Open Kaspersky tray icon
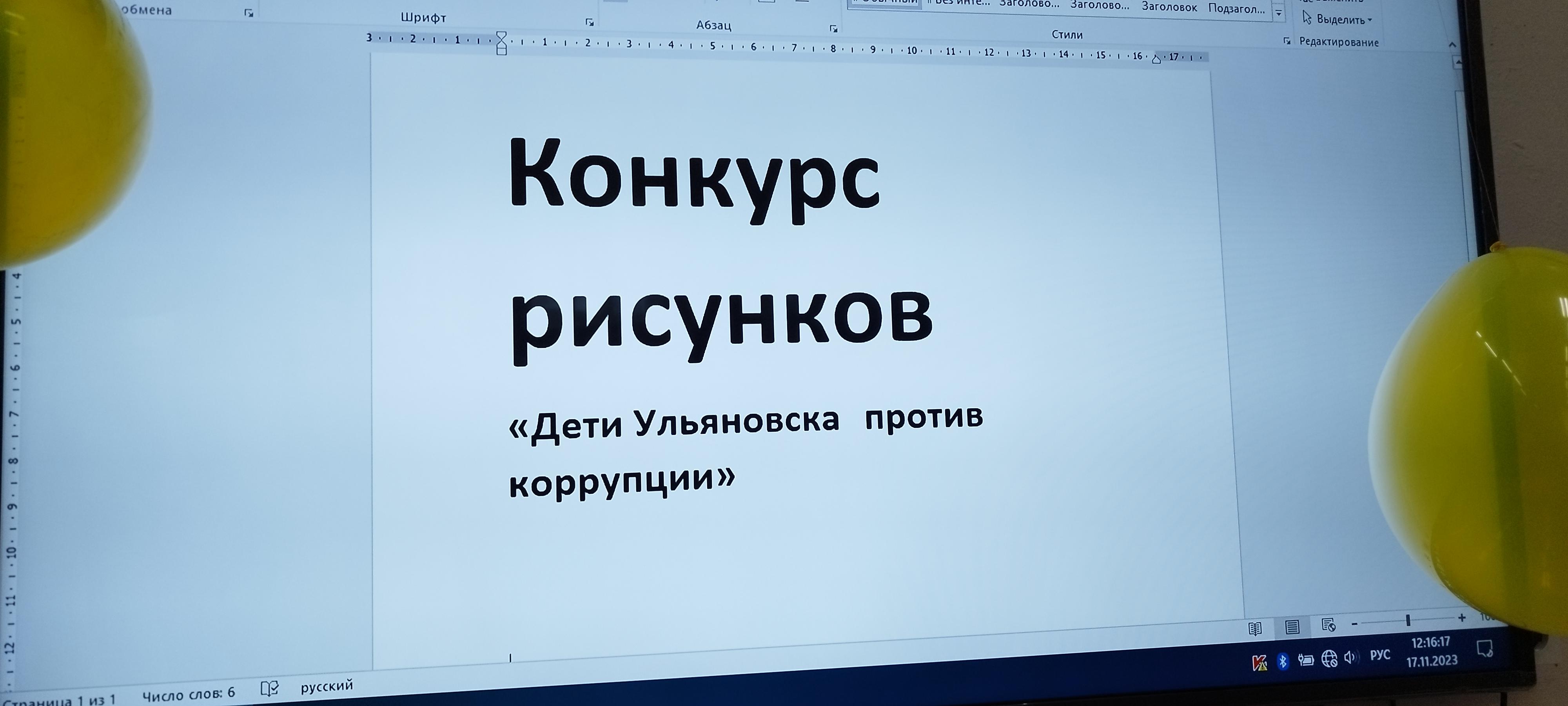 1259,663
